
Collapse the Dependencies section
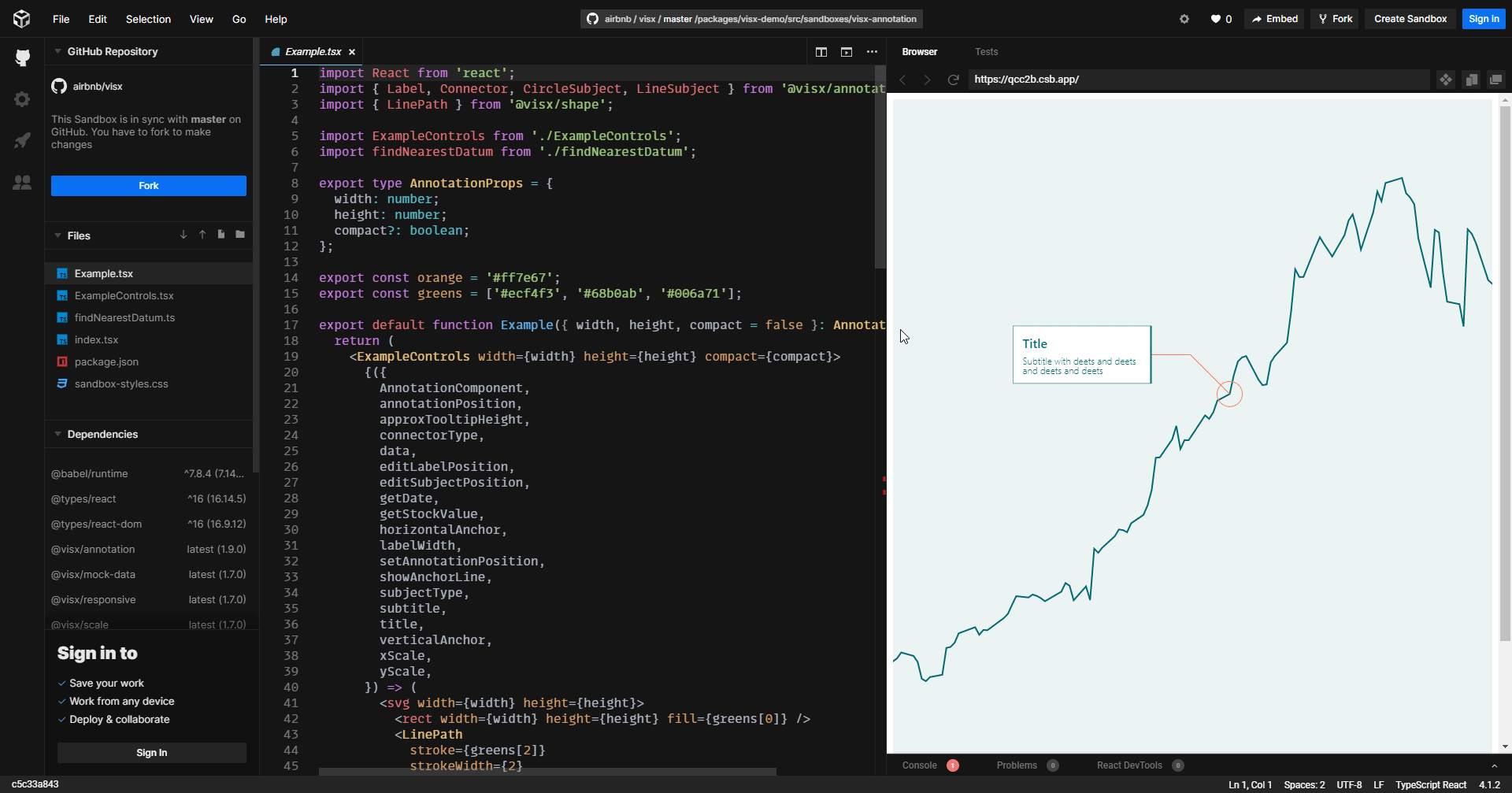coord(57,434)
